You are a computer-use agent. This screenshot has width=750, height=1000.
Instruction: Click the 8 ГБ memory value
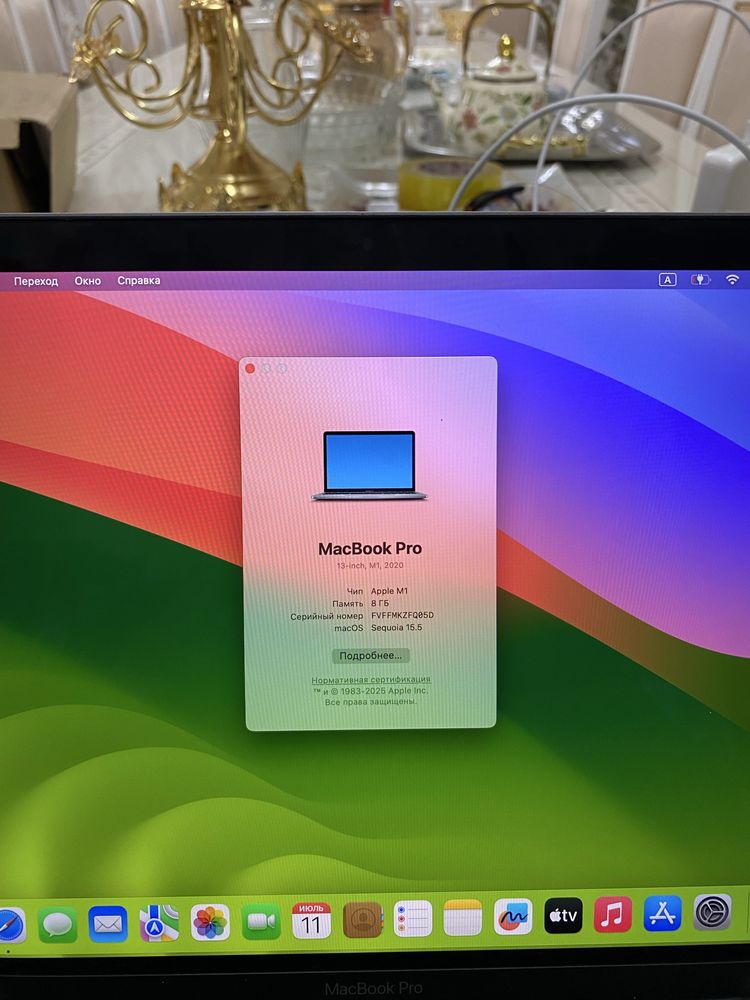click(379, 603)
